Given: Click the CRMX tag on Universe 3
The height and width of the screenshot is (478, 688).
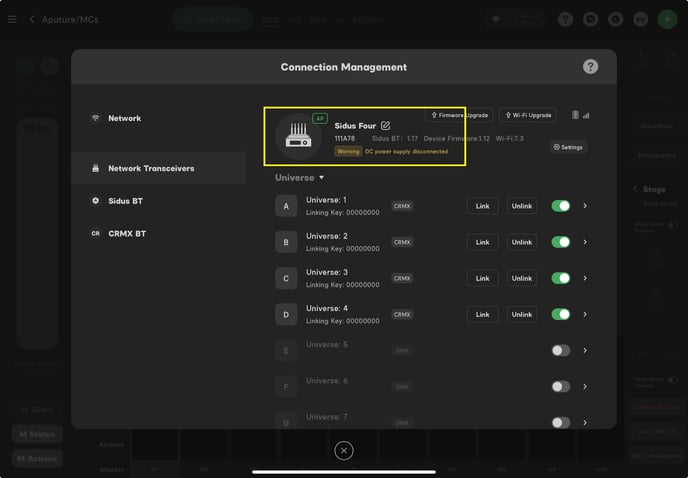Looking at the screenshot, I should 402,278.
